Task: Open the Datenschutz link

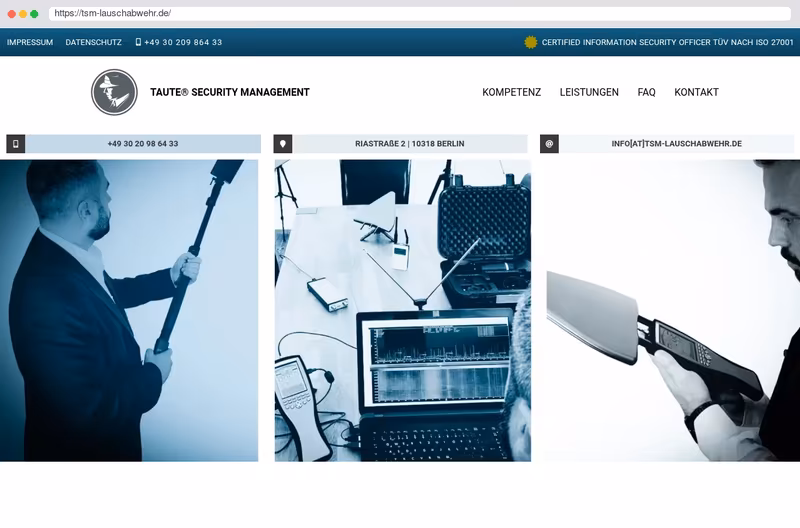Action: click(93, 42)
